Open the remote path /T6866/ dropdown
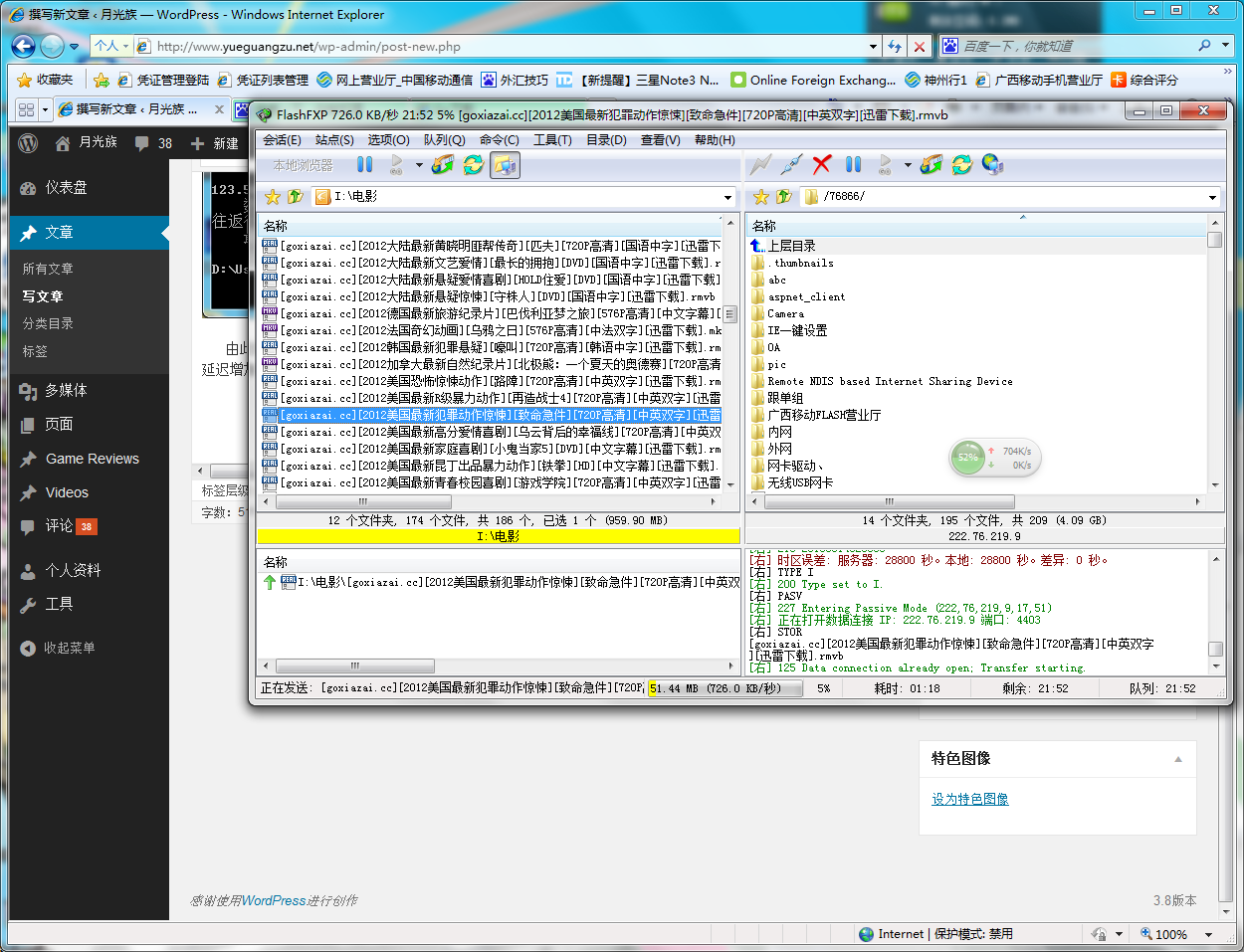Image resolution: width=1244 pixels, height=952 pixels. point(1212,197)
